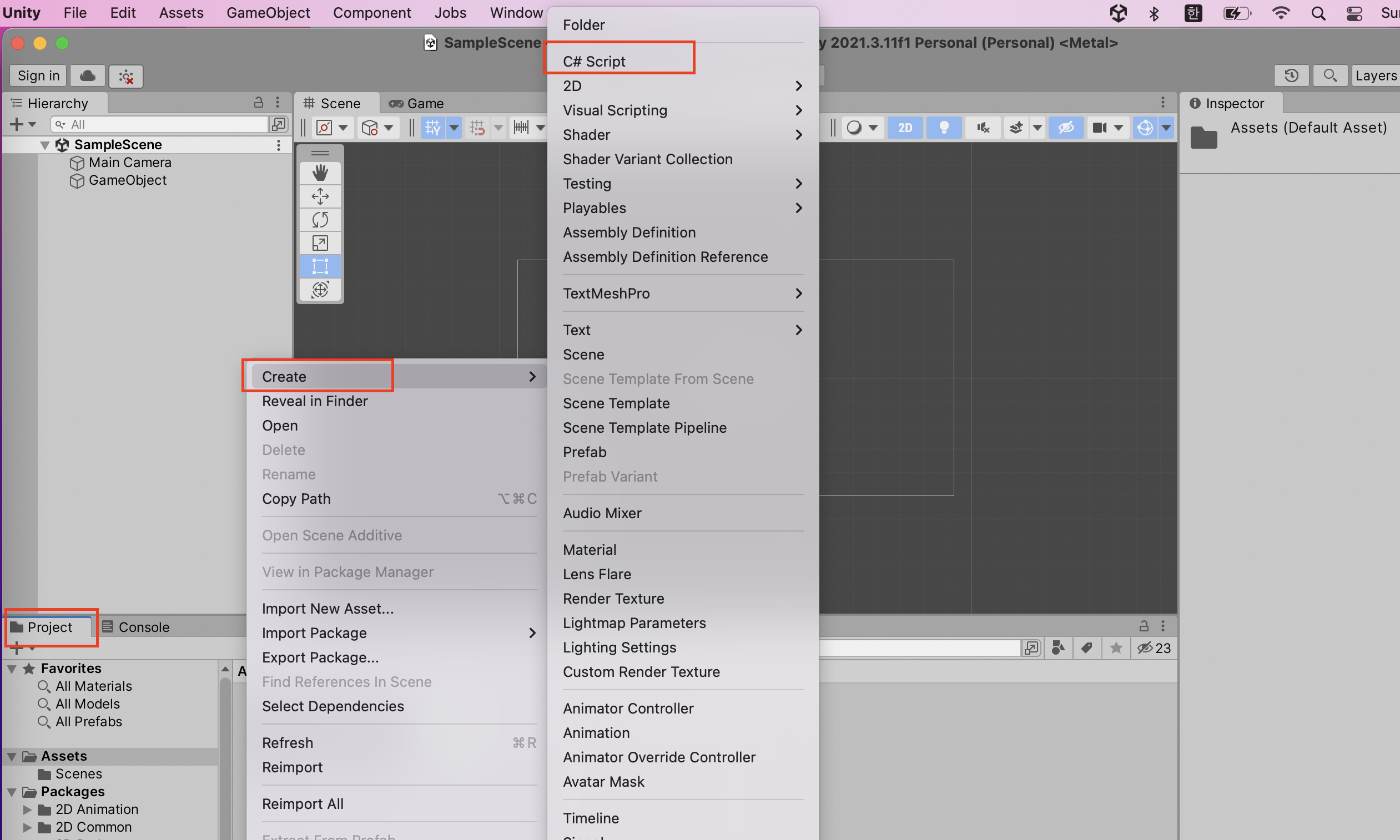Click the Bluetooth menu bar icon
The height and width of the screenshot is (840, 1400).
pyautogui.click(x=1154, y=13)
